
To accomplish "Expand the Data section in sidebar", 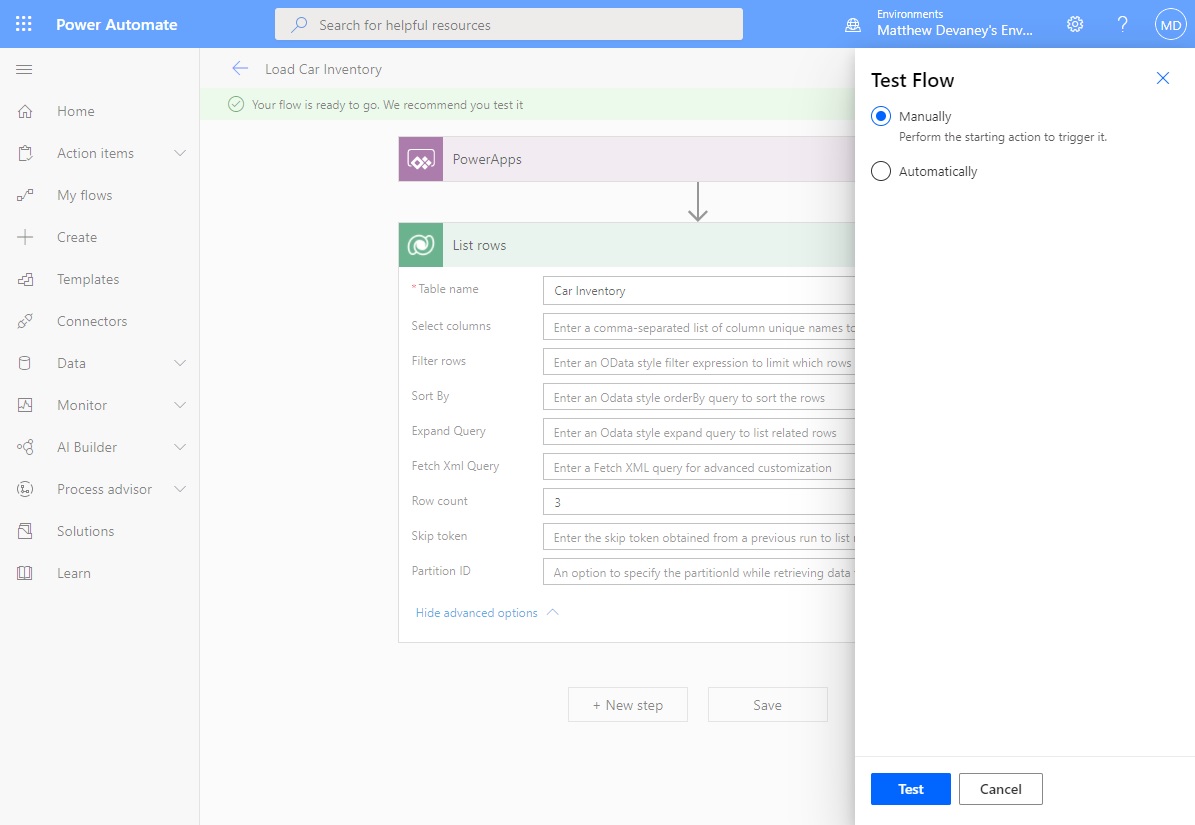I will [99, 362].
